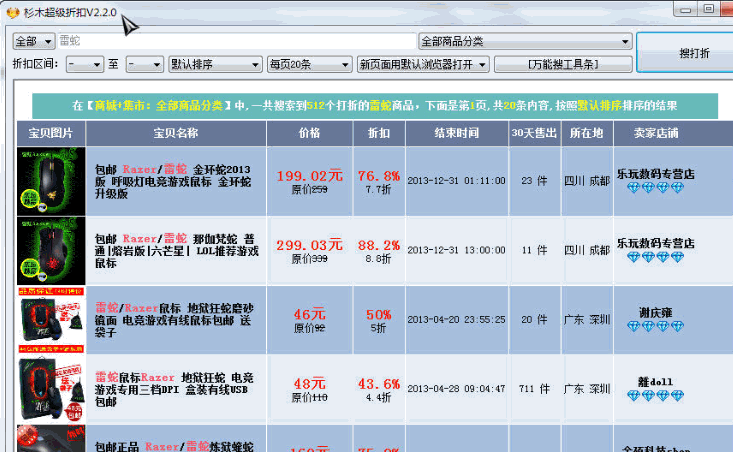Open thumbnail of 地狱狂蛇 三档DPI mouse
733x452 pixels.
pyautogui.click(x=51, y=389)
